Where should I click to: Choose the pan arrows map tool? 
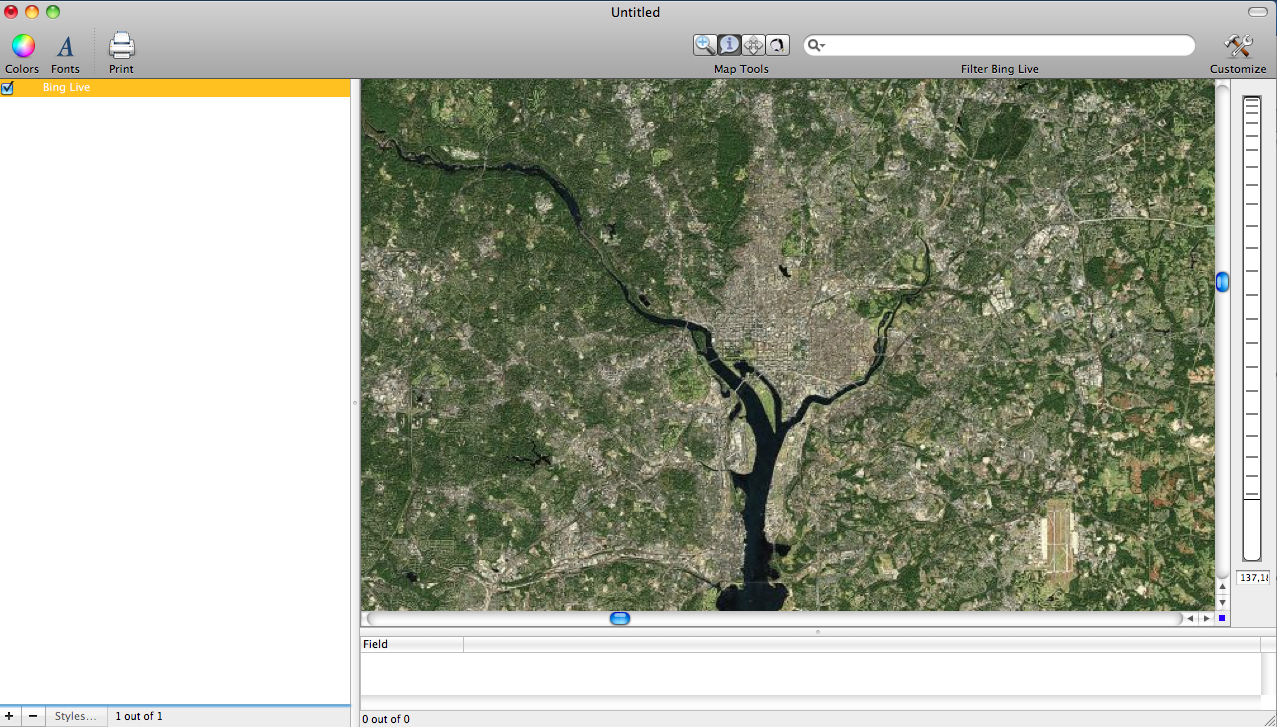click(753, 45)
